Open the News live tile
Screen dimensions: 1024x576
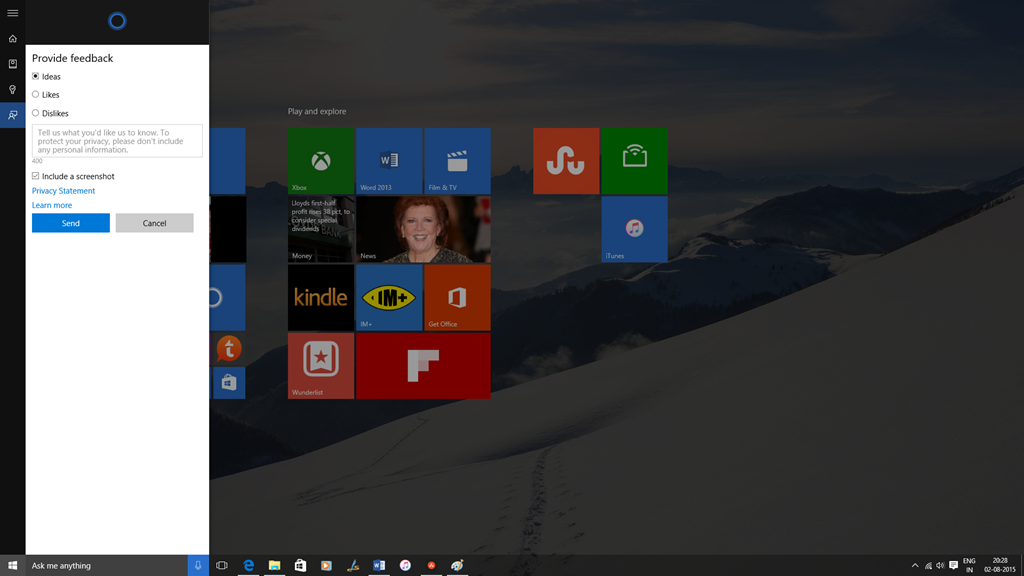pyautogui.click(x=423, y=229)
